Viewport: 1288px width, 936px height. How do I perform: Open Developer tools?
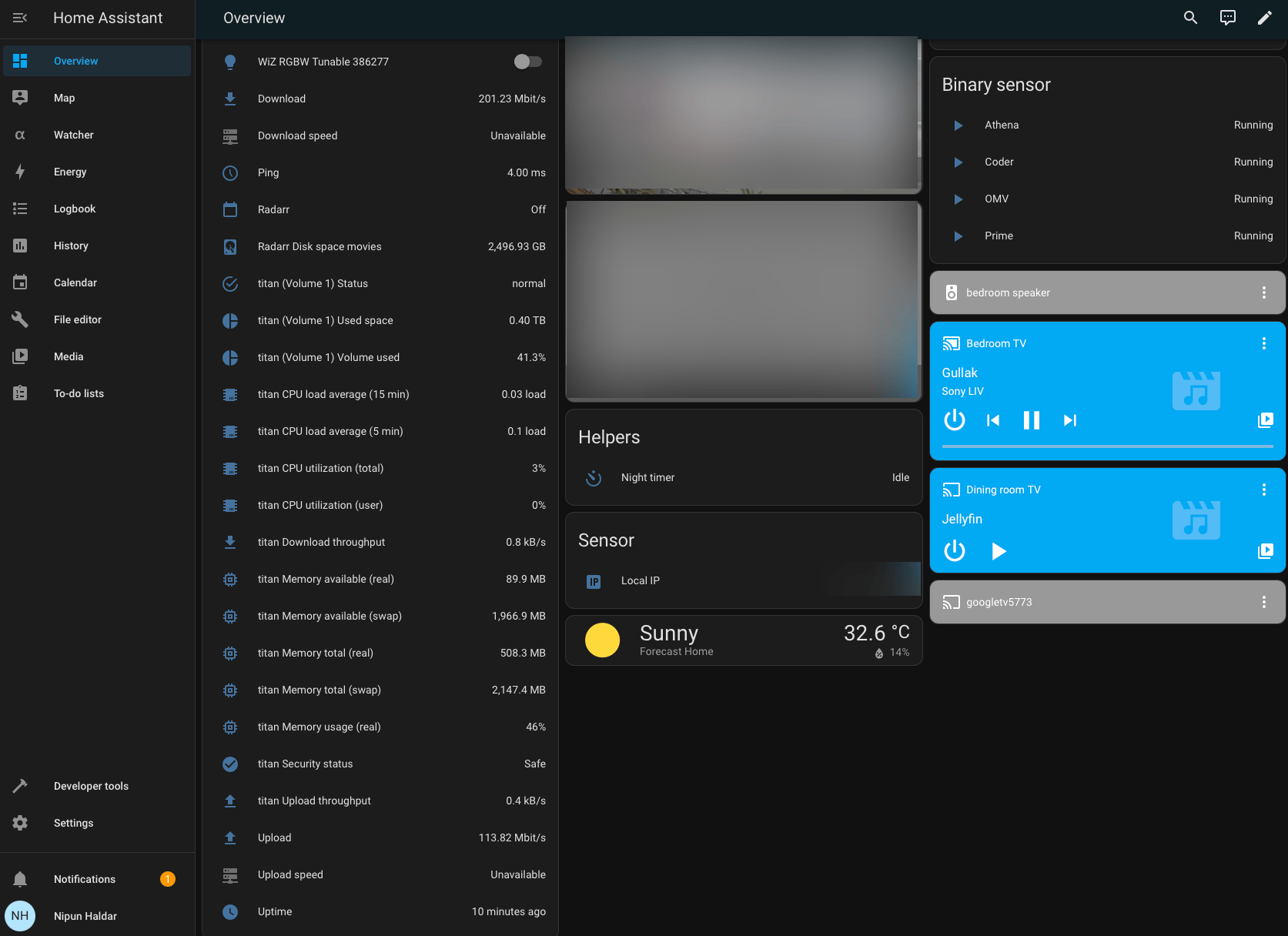pyautogui.click(x=90, y=786)
